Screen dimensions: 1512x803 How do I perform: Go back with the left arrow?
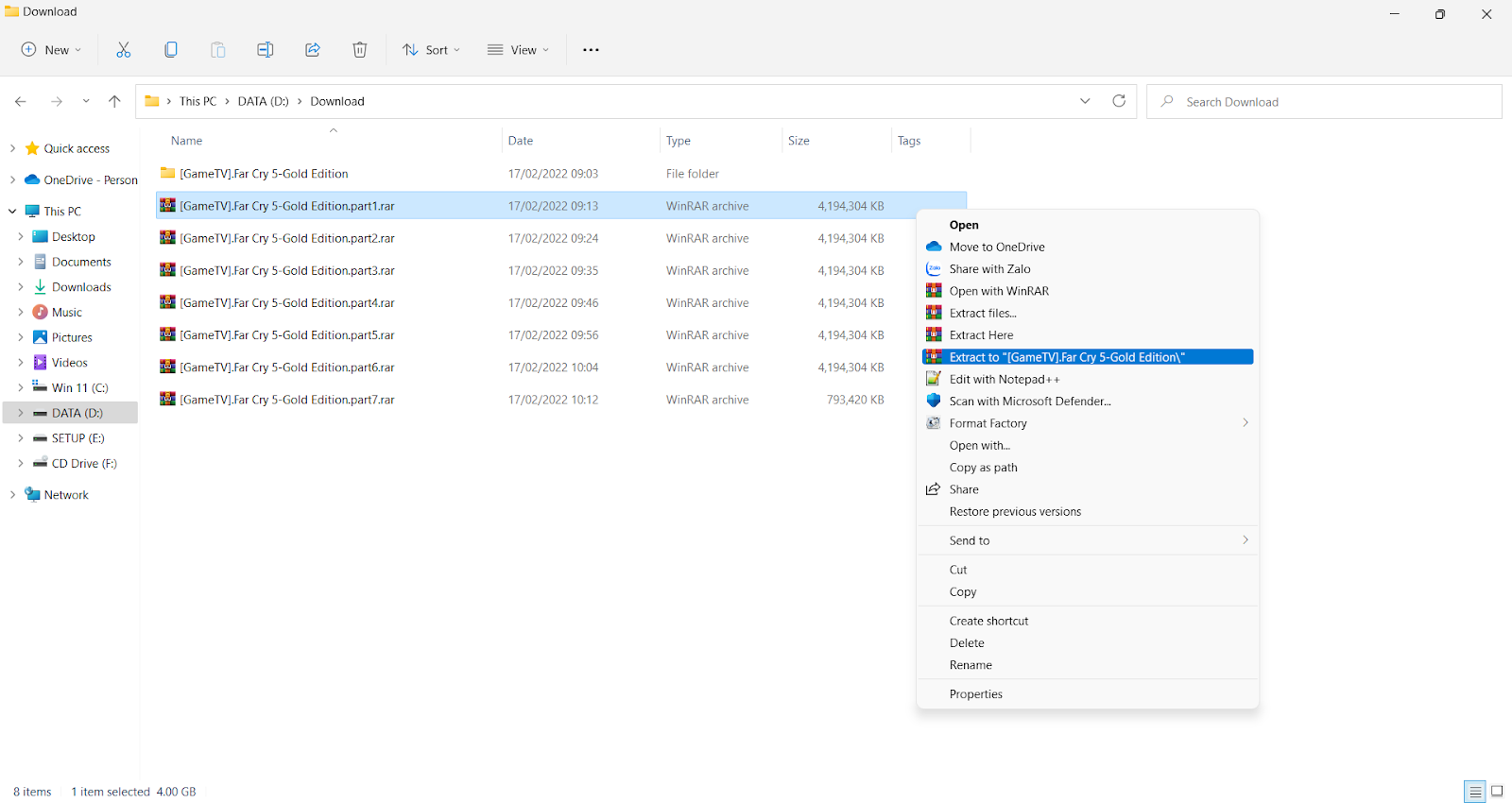(21, 101)
